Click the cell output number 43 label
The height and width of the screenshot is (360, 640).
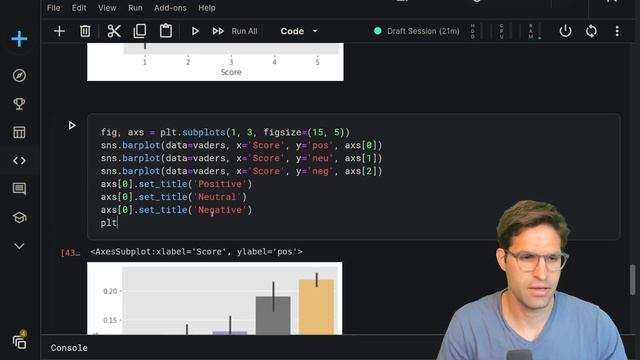point(70,253)
